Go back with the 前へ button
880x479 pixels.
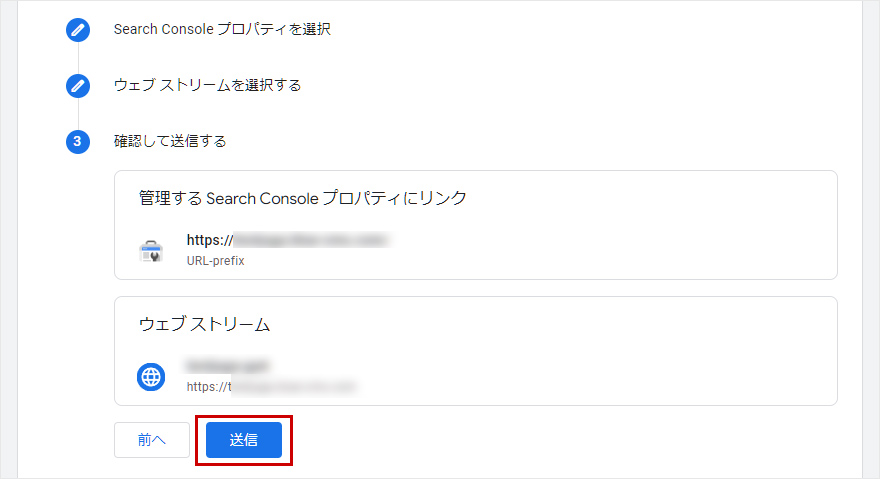pos(152,440)
